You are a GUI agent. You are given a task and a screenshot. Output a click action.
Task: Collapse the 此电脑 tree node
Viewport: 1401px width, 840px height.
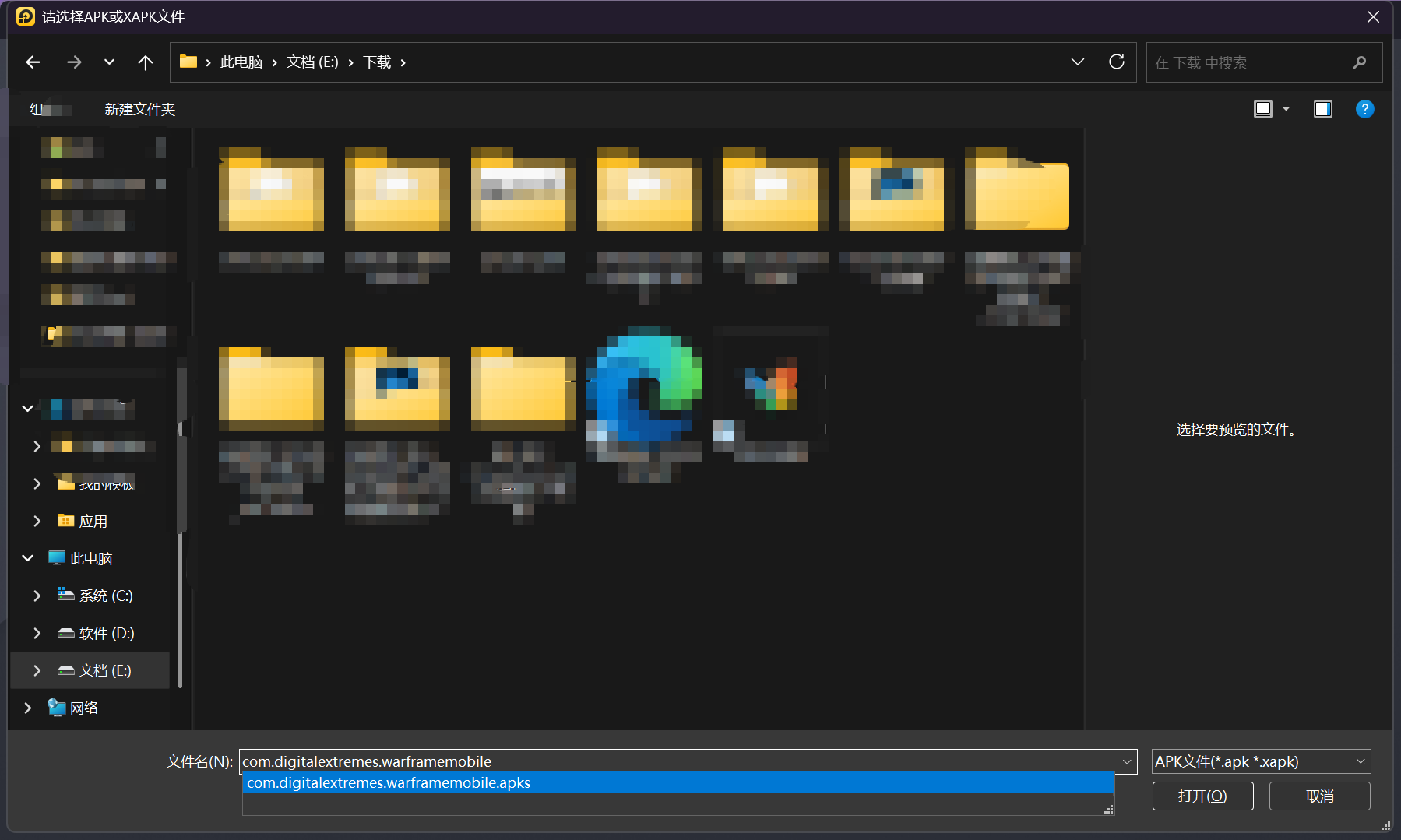click(28, 558)
